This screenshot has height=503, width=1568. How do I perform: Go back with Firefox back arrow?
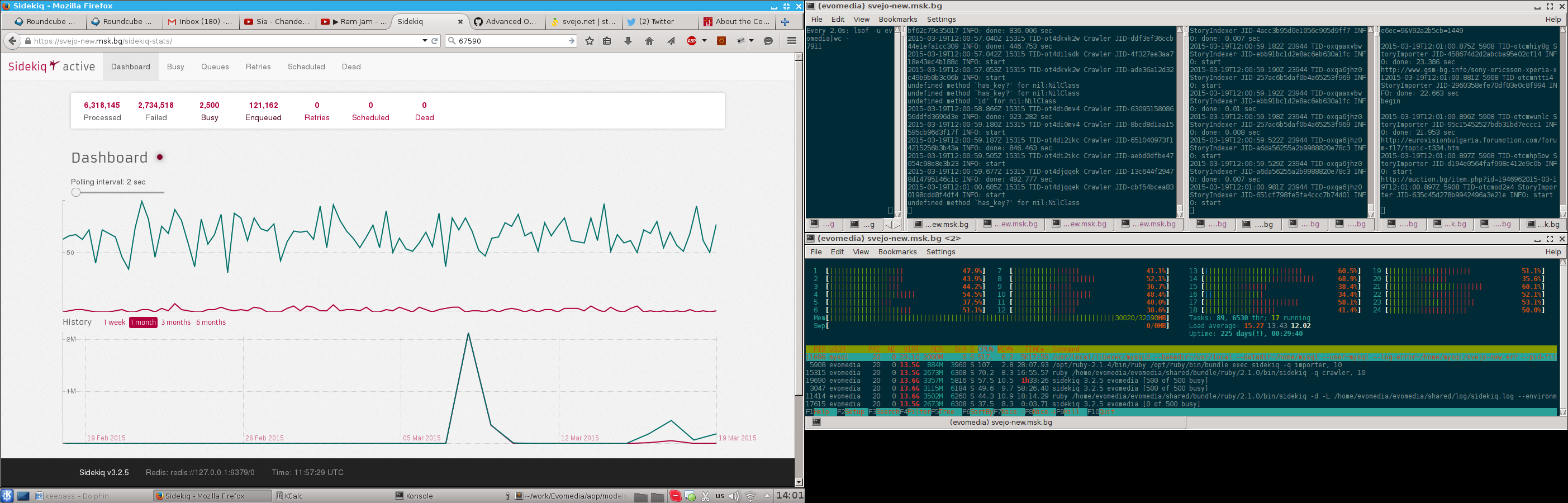(x=12, y=41)
